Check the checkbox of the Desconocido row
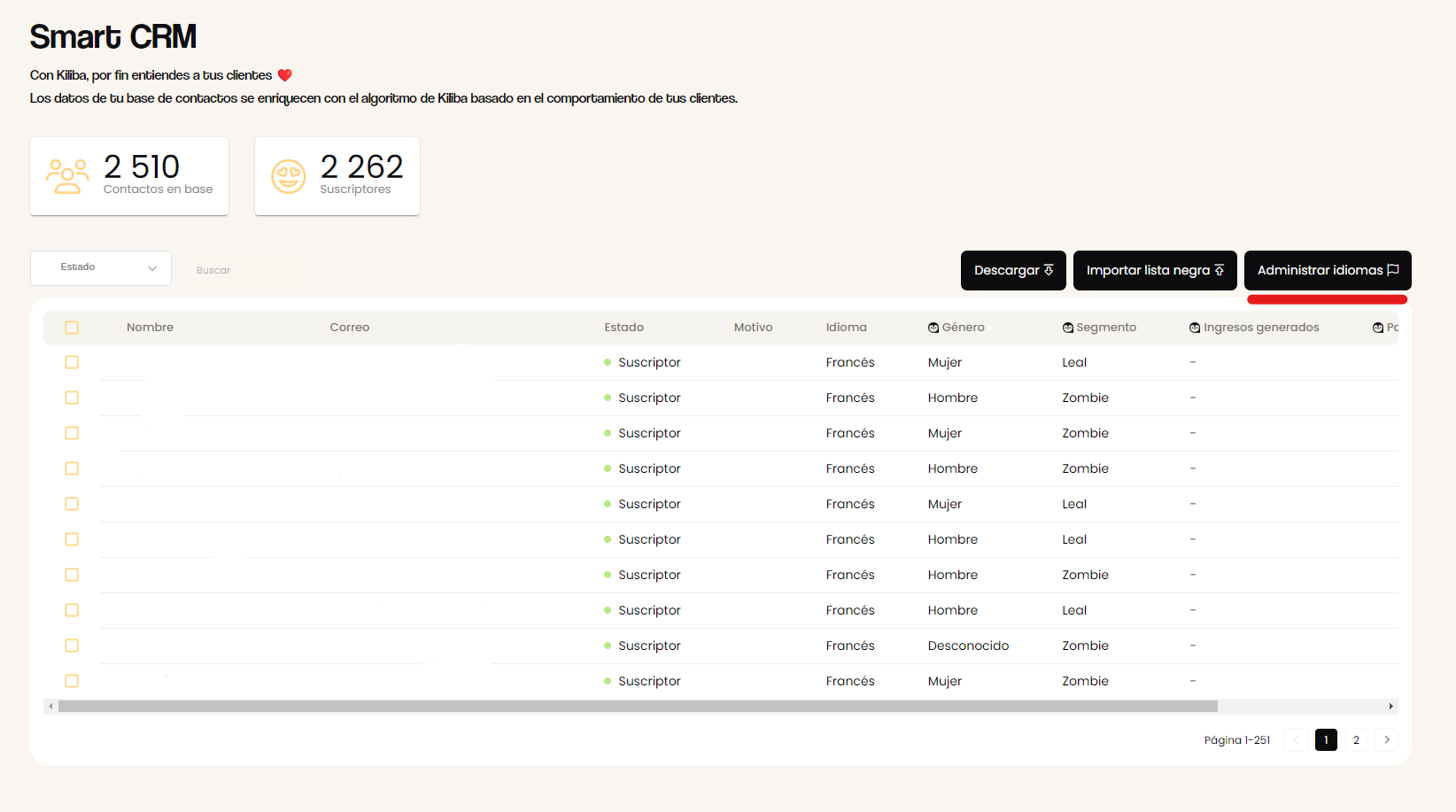 tap(72, 646)
